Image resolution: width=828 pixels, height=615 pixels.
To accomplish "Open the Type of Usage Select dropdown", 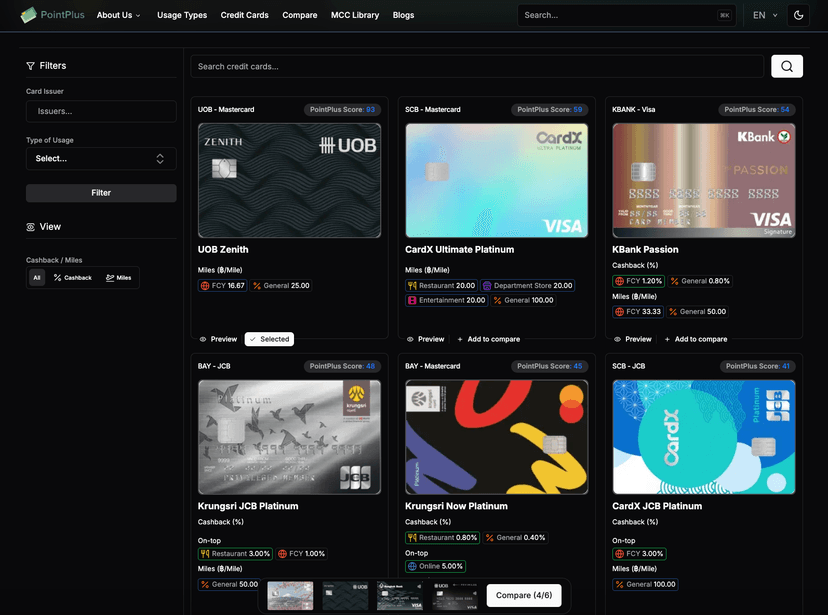I will coord(101,159).
